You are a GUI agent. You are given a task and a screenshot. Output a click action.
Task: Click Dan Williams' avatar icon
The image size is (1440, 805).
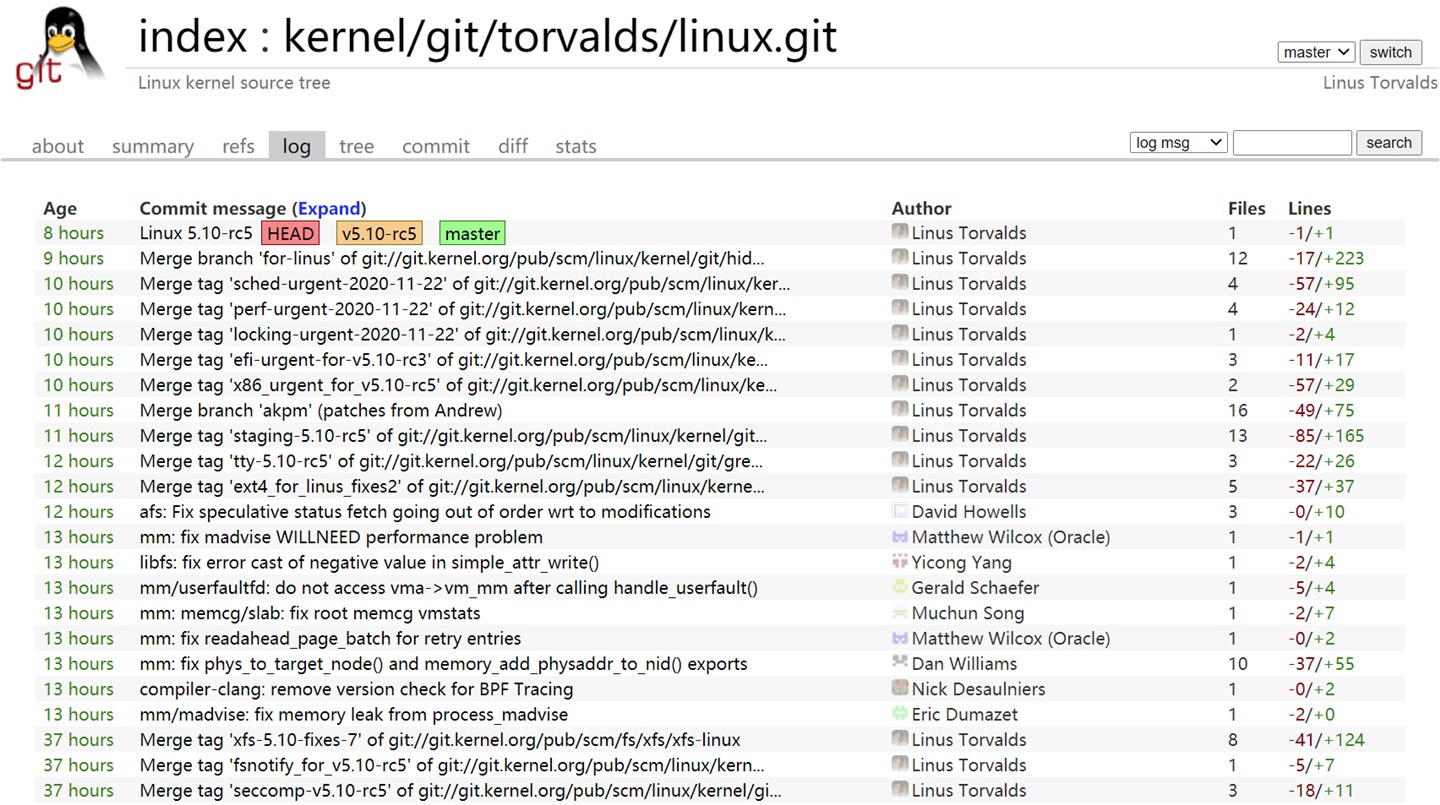click(x=898, y=663)
